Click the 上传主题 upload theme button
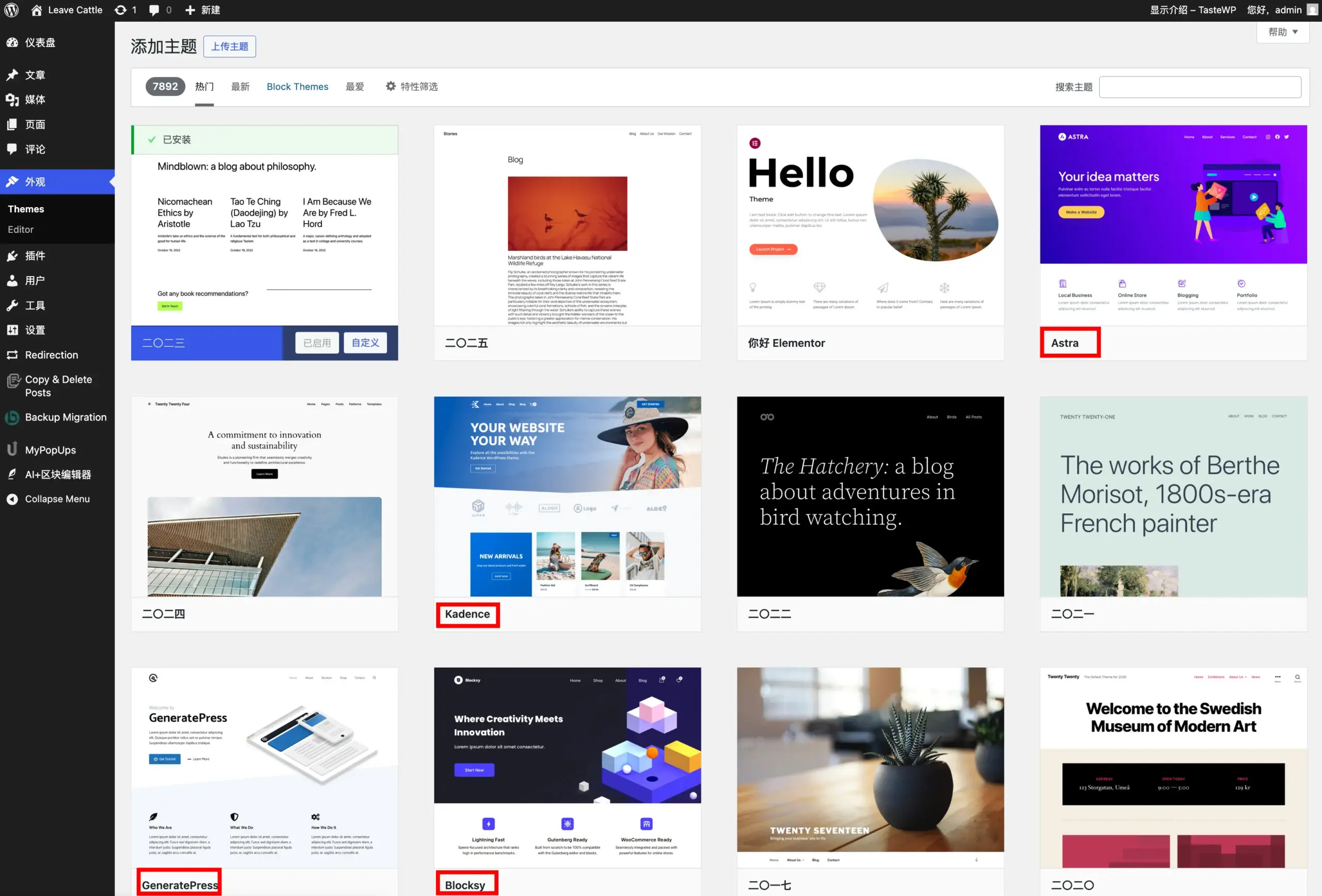The height and width of the screenshot is (896, 1322). 230,46
